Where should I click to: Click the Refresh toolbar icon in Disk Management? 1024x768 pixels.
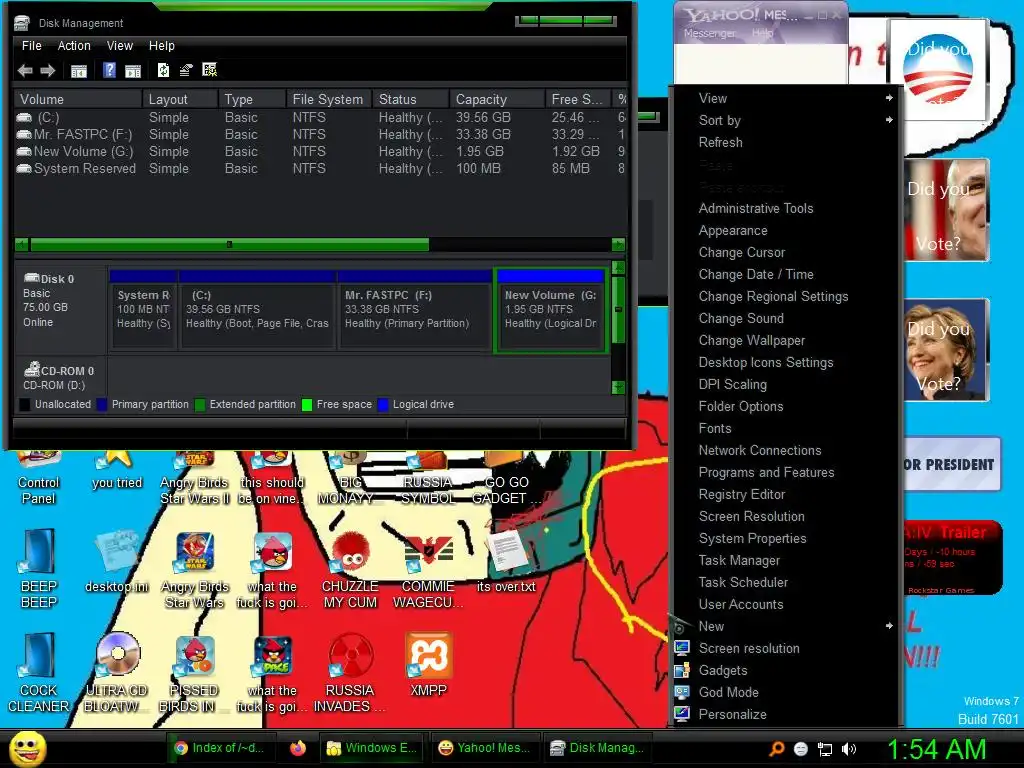(x=163, y=70)
